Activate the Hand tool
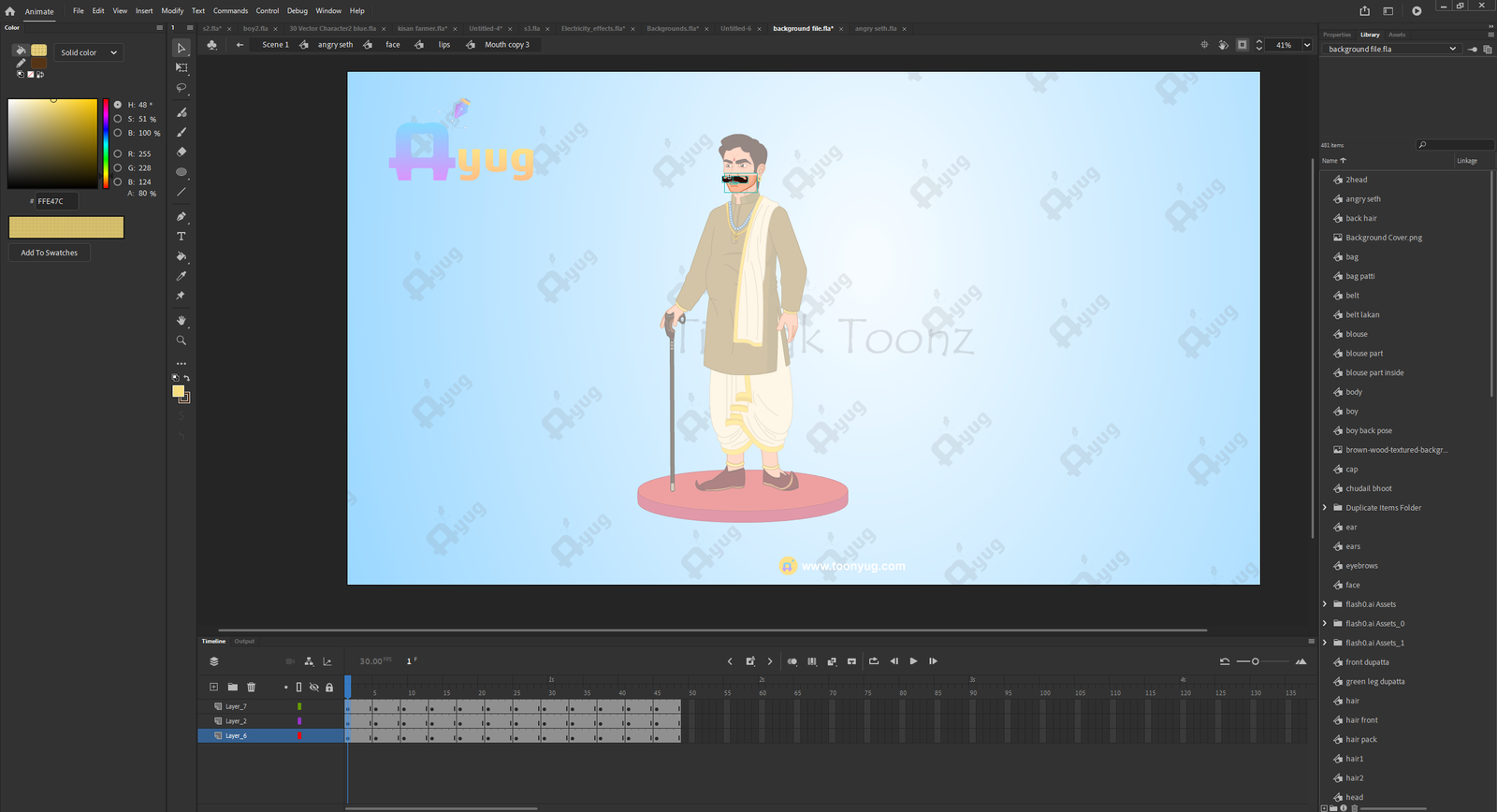This screenshot has width=1497, height=812. tap(182, 321)
